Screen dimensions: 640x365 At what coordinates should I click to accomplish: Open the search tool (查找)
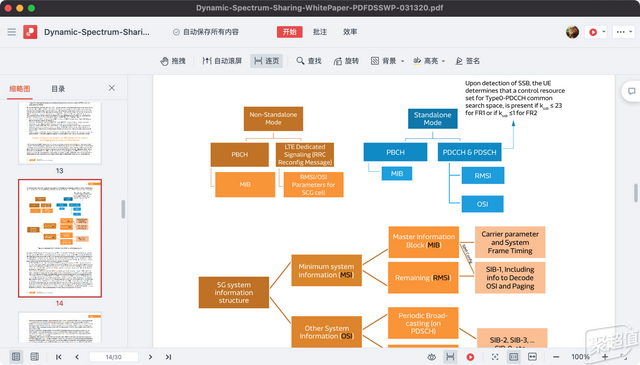click(309, 61)
